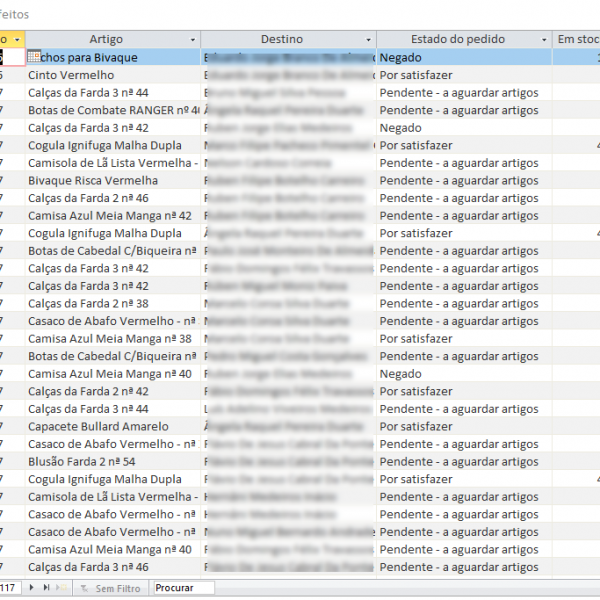Click the table icon in the first Artigo cell

(35, 57)
